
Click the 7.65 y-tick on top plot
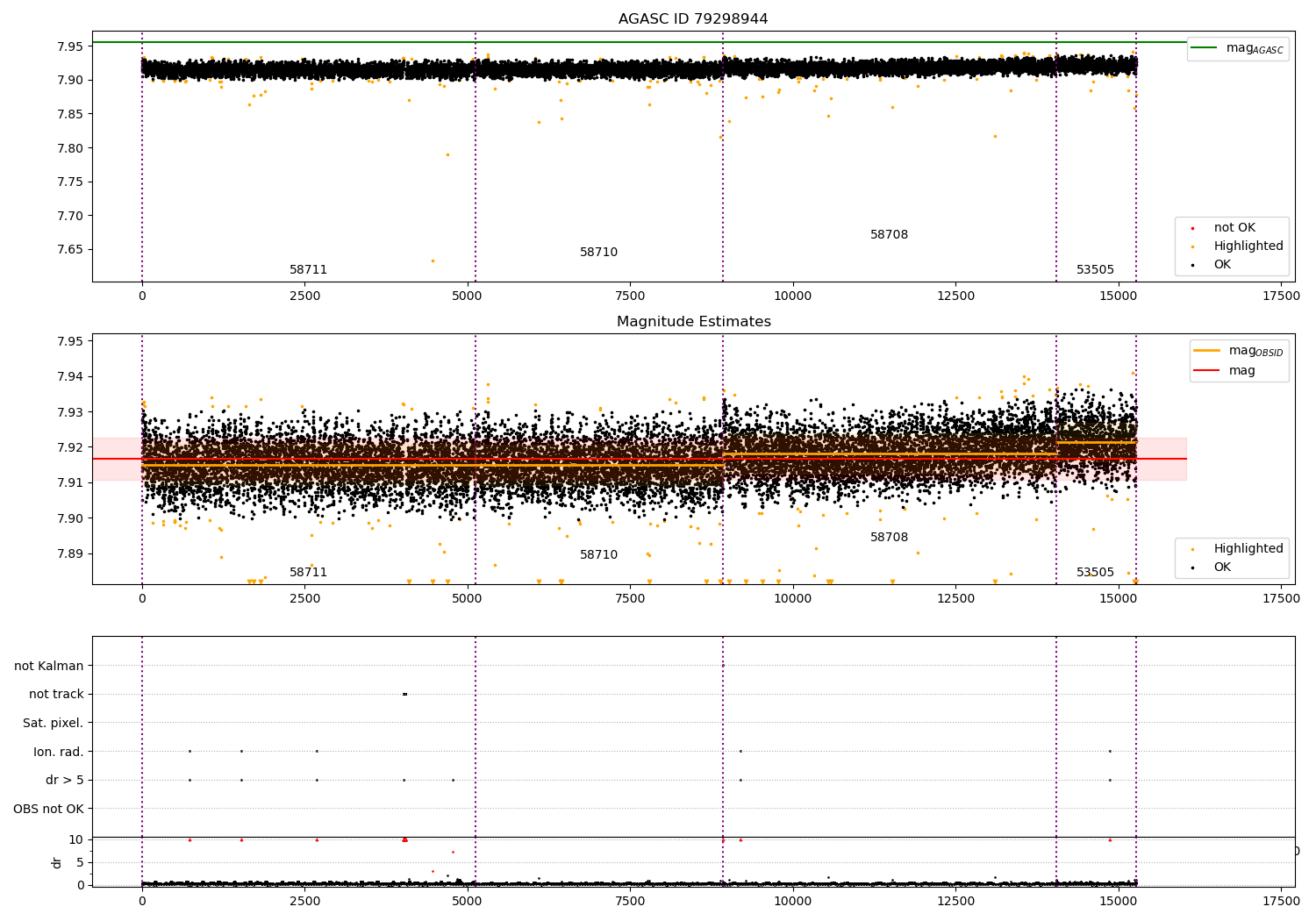point(69,250)
